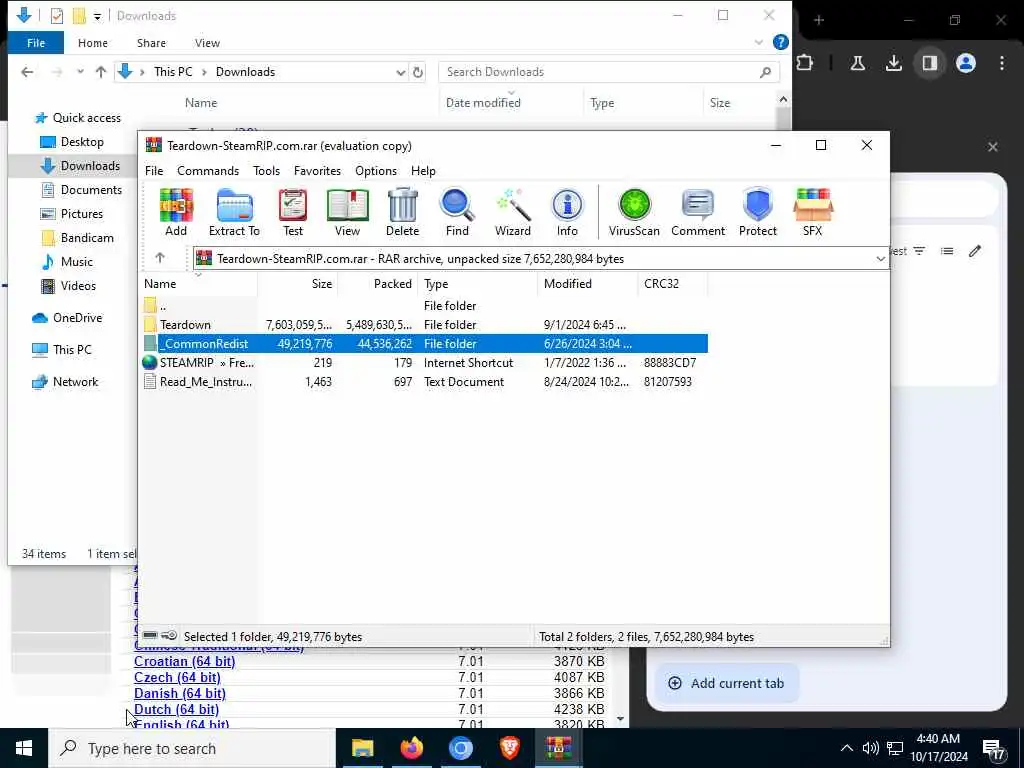Open the WinRAR File menu
The image size is (1024, 768).
pos(154,171)
